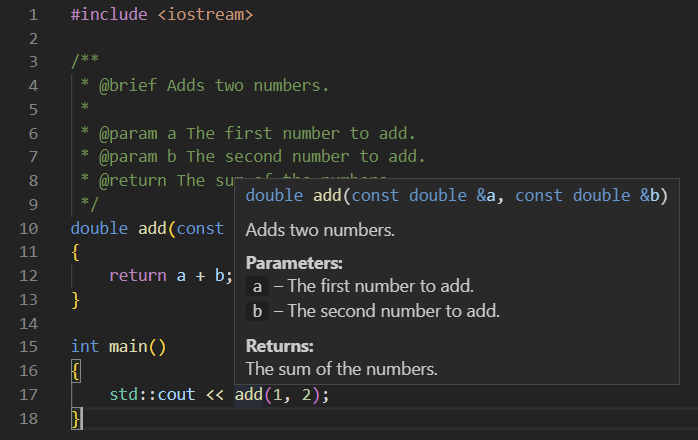Click argument '1' in the add call
The image size is (698, 440).
[277, 395]
